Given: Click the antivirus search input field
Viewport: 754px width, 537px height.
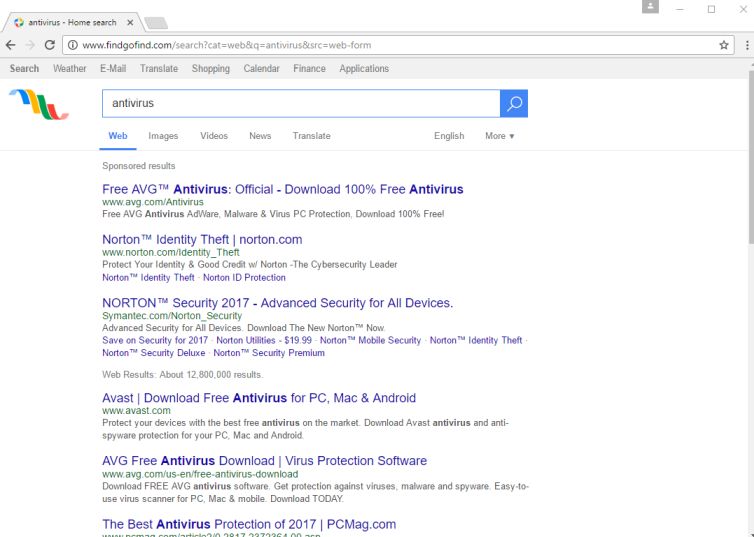Looking at the screenshot, I should (301, 103).
